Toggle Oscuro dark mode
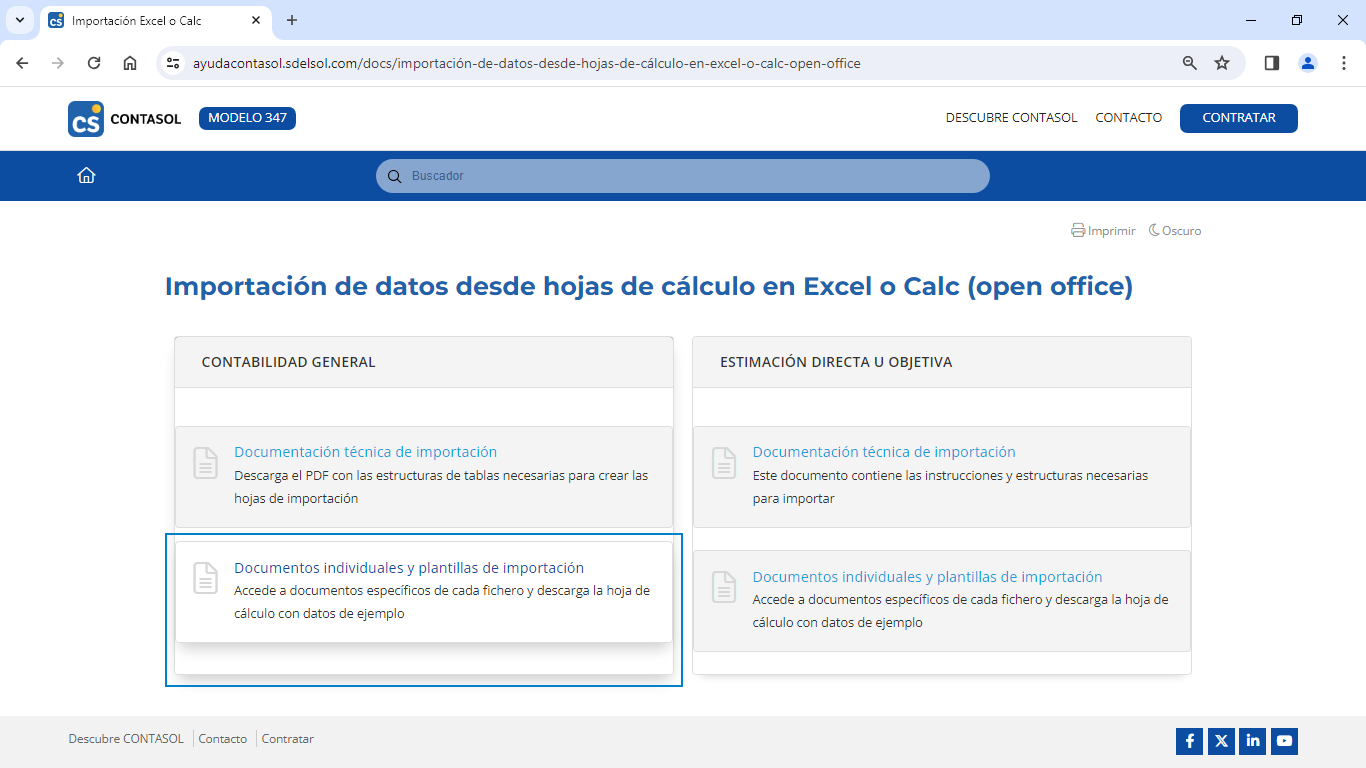Viewport: 1366px width, 768px height. [x=1175, y=230]
